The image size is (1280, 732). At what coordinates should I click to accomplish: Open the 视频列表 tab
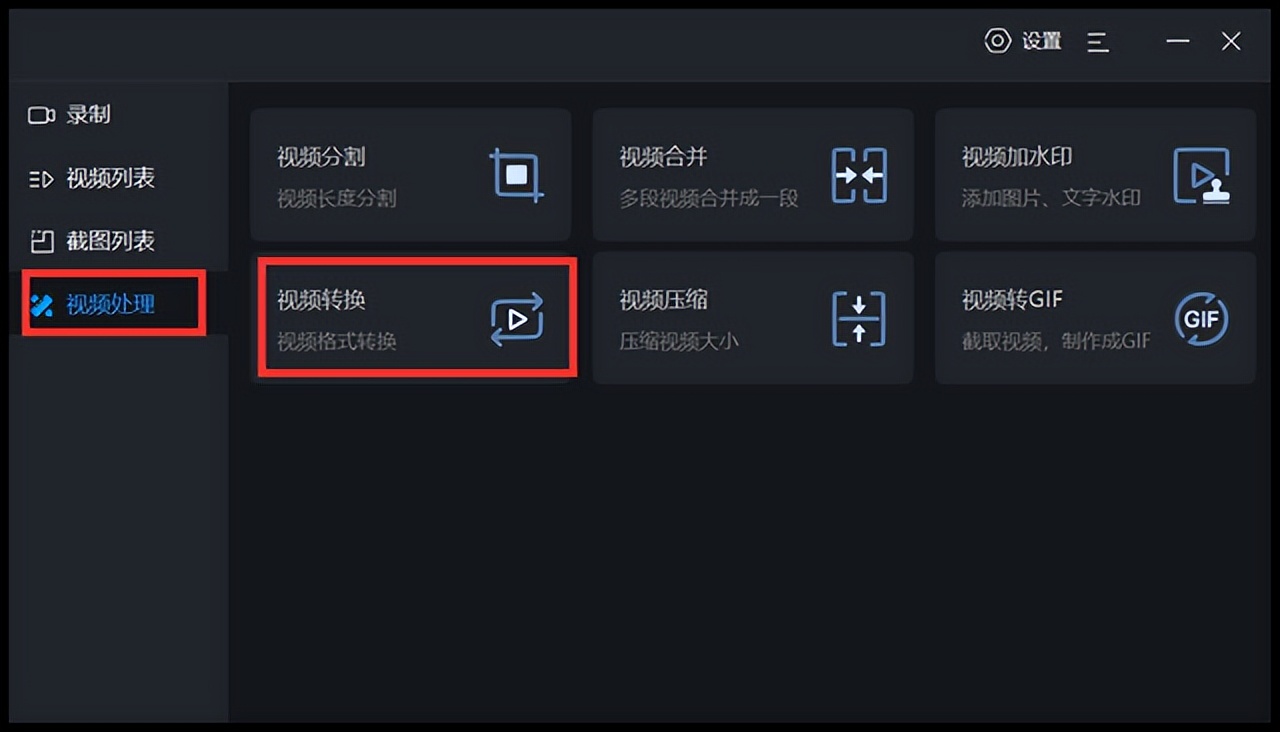point(110,179)
